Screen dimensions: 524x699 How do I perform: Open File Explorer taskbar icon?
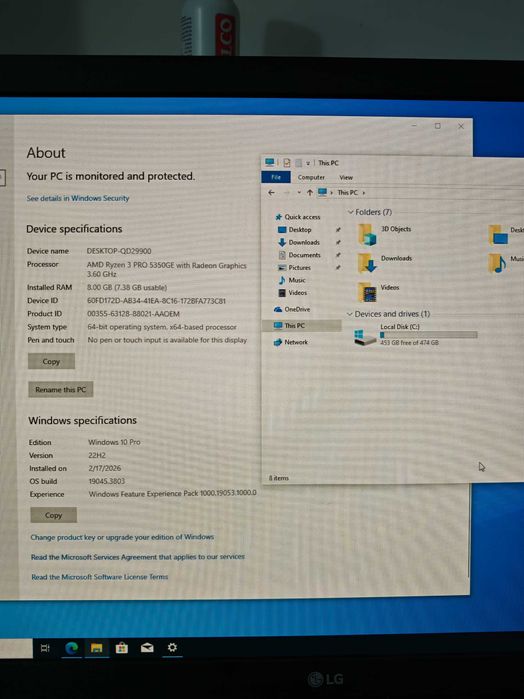[x=96, y=648]
